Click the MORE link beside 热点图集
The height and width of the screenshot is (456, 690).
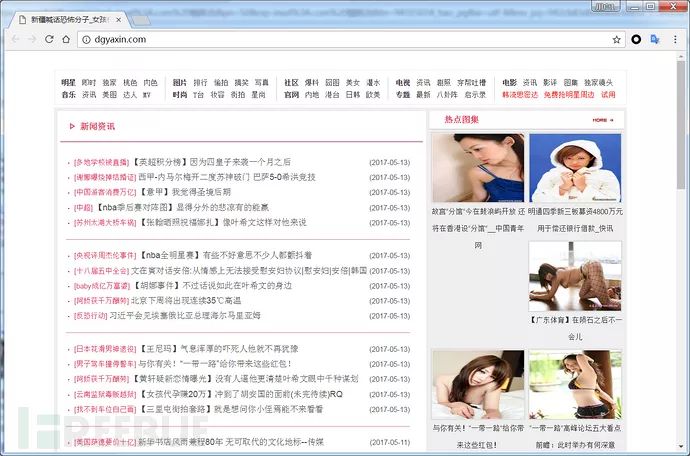[603, 120]
